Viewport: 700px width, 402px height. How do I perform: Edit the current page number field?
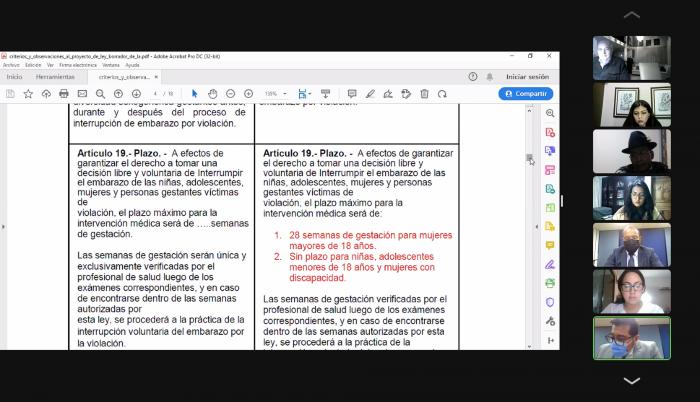[x=155, y=94]
